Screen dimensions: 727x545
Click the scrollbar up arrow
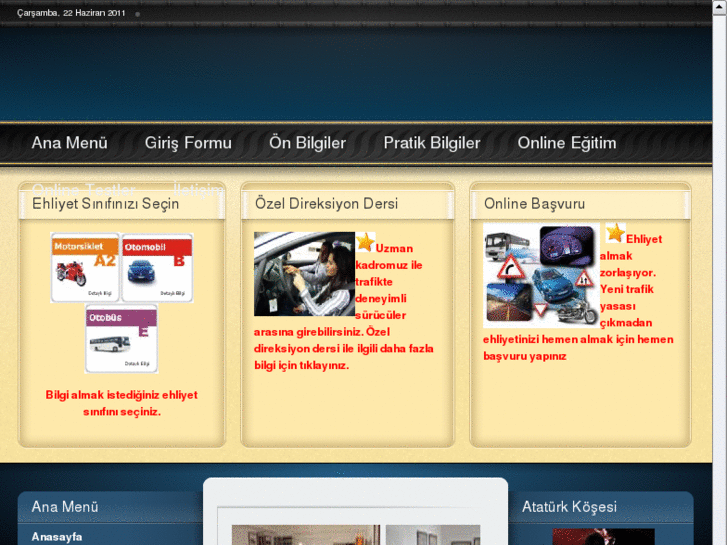click(720, 6)
